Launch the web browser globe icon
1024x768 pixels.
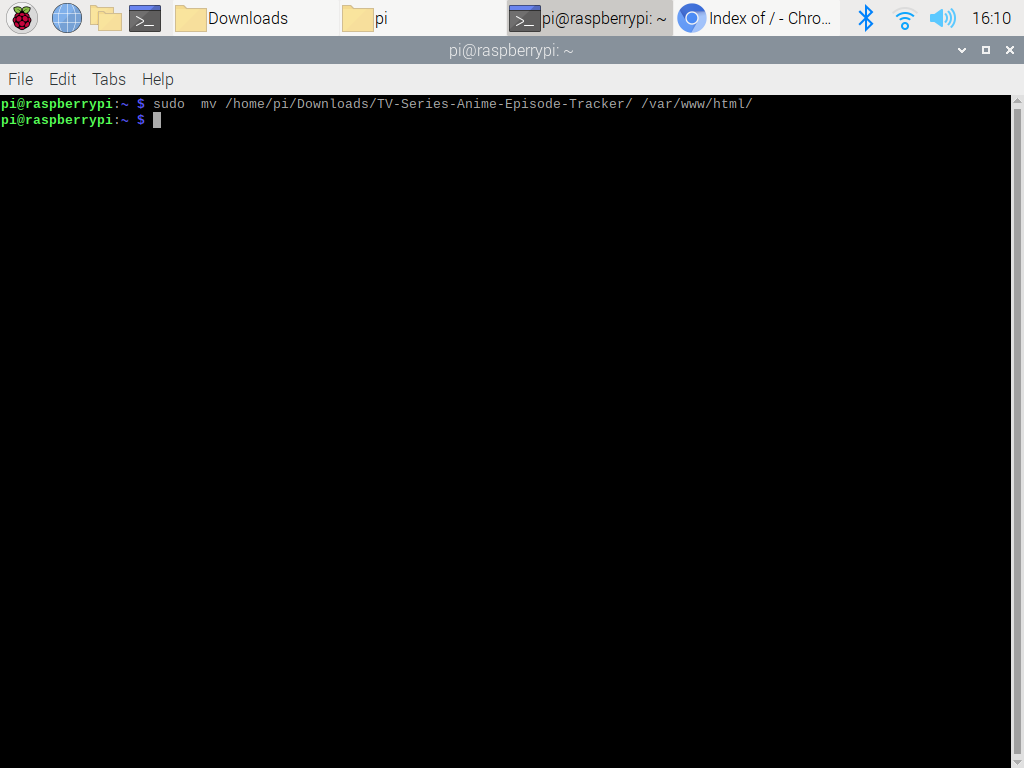click(67, 18)
